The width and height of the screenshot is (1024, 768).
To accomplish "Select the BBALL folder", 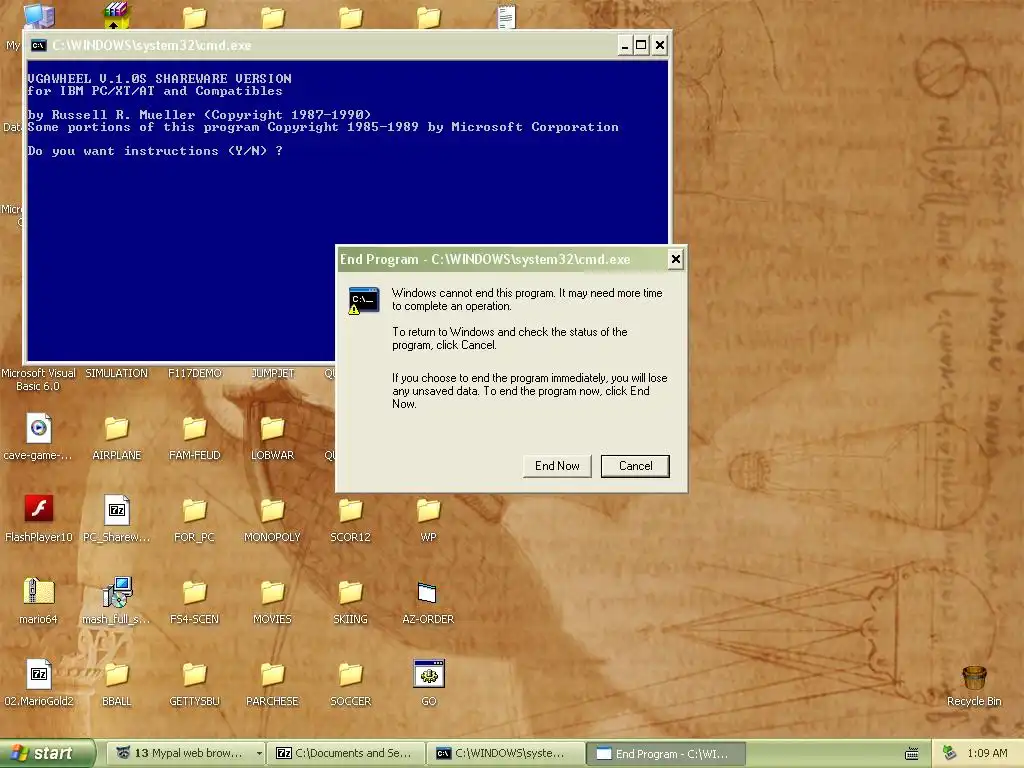I will coord(117,675).
